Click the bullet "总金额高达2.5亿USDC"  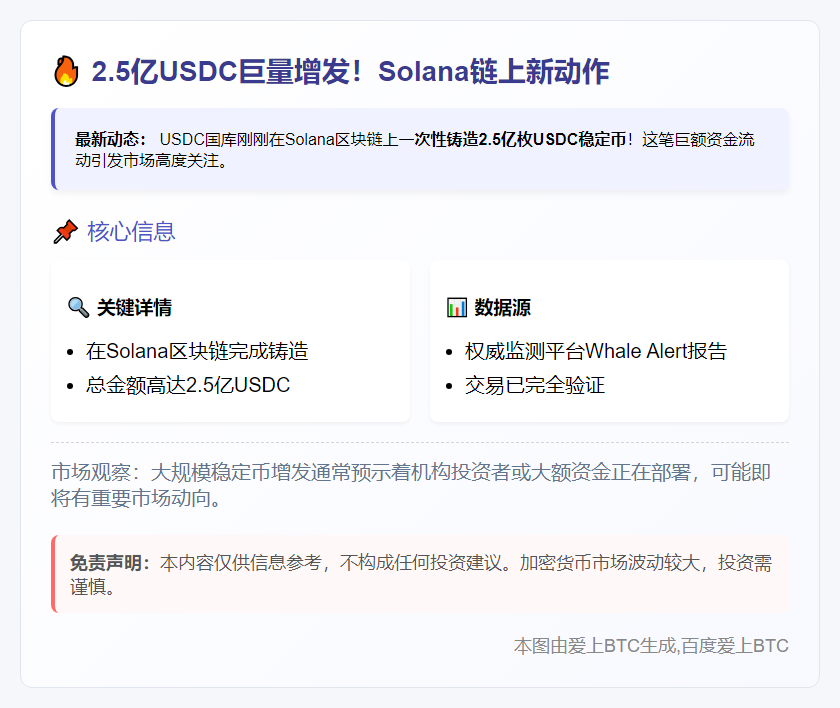pos(188,385)
